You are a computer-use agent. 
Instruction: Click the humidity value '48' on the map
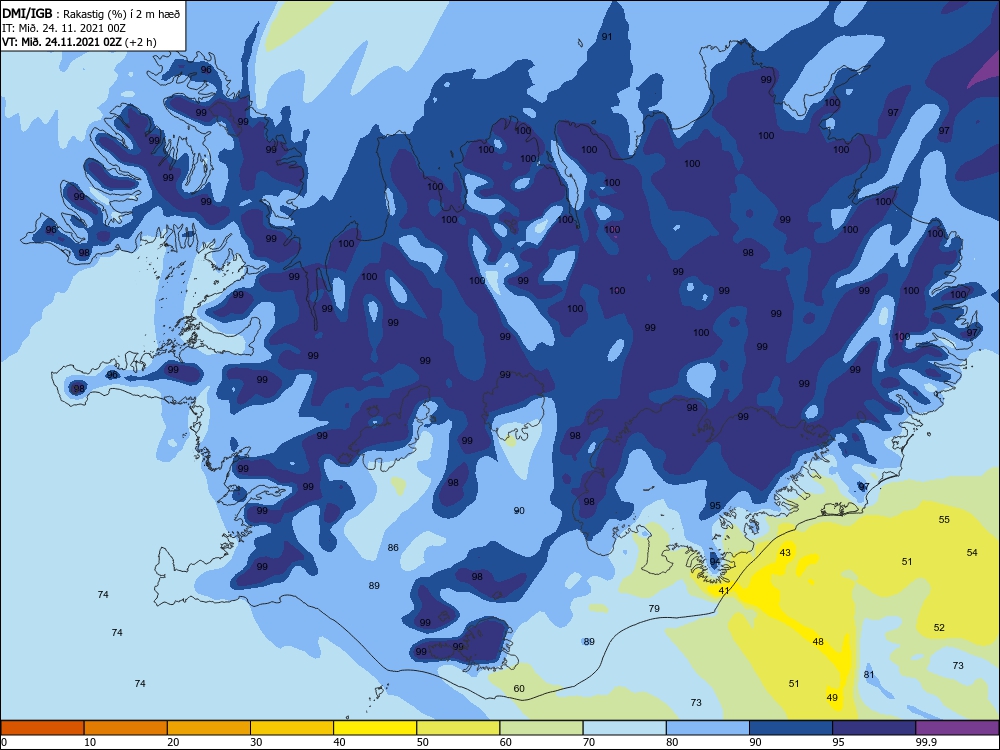[x=818, y=642]
